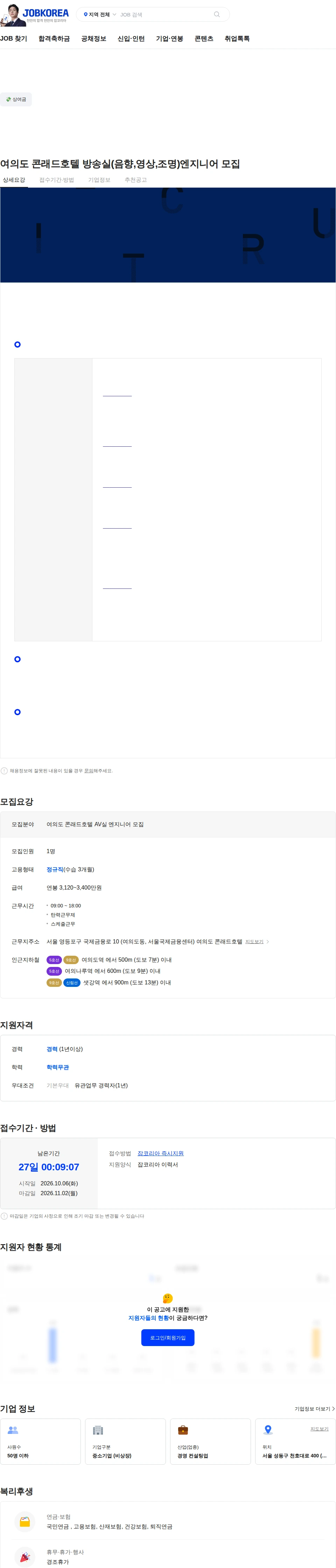Click the 탄력근무제 work item
This screenshot has height=1568, width=336.
(x=63, y=915)
